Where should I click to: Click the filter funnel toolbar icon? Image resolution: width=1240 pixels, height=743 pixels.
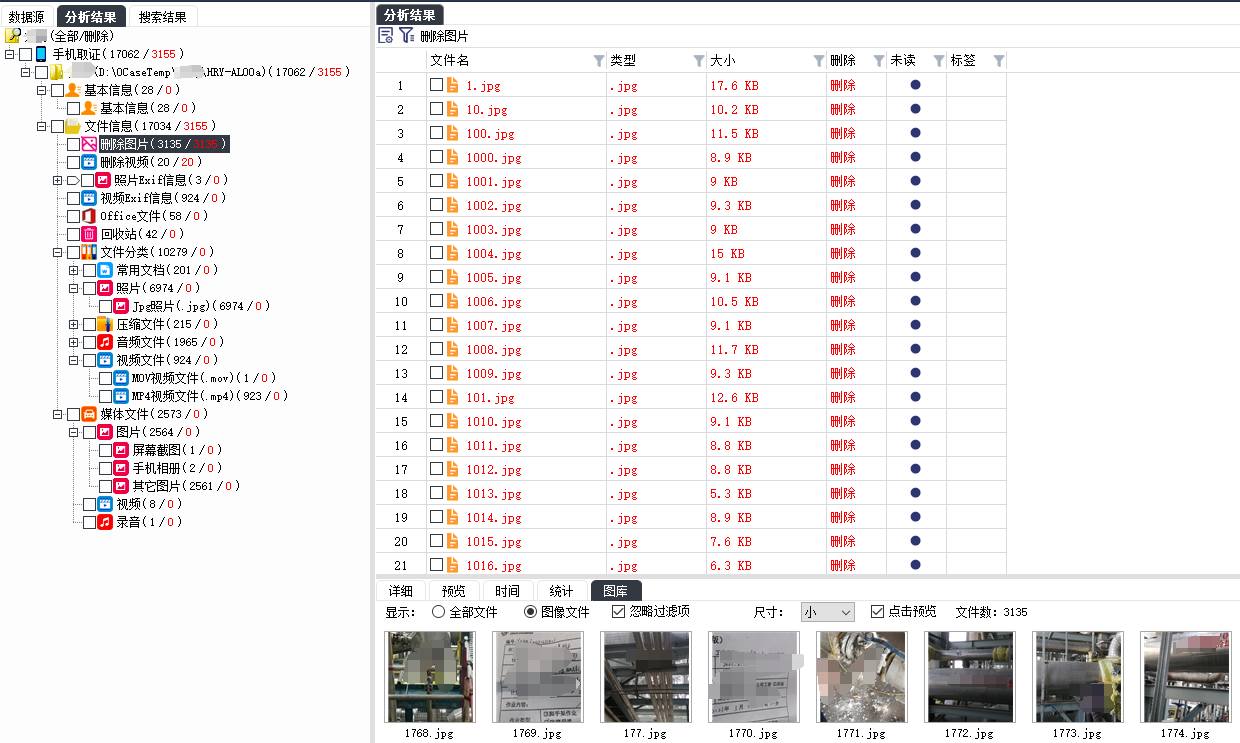(406, 36)
